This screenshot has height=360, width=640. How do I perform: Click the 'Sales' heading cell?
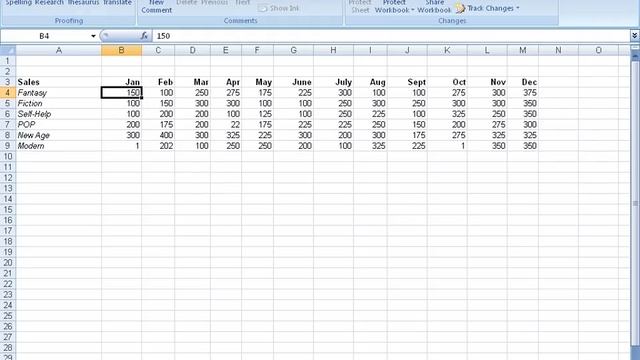pos(59,82)
